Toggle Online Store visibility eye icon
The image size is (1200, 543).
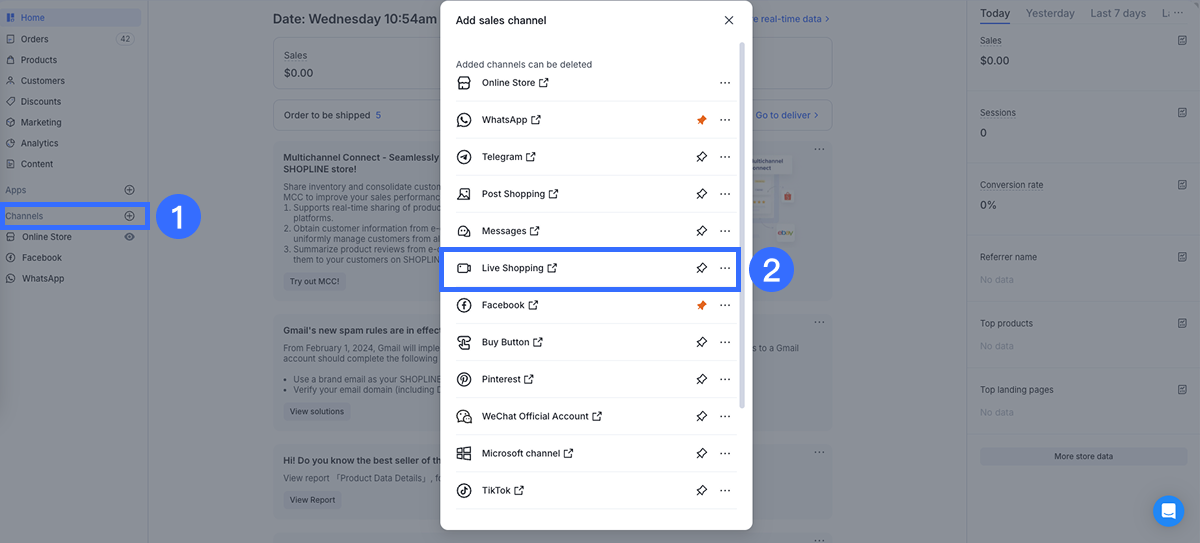(x=129, y=237)
